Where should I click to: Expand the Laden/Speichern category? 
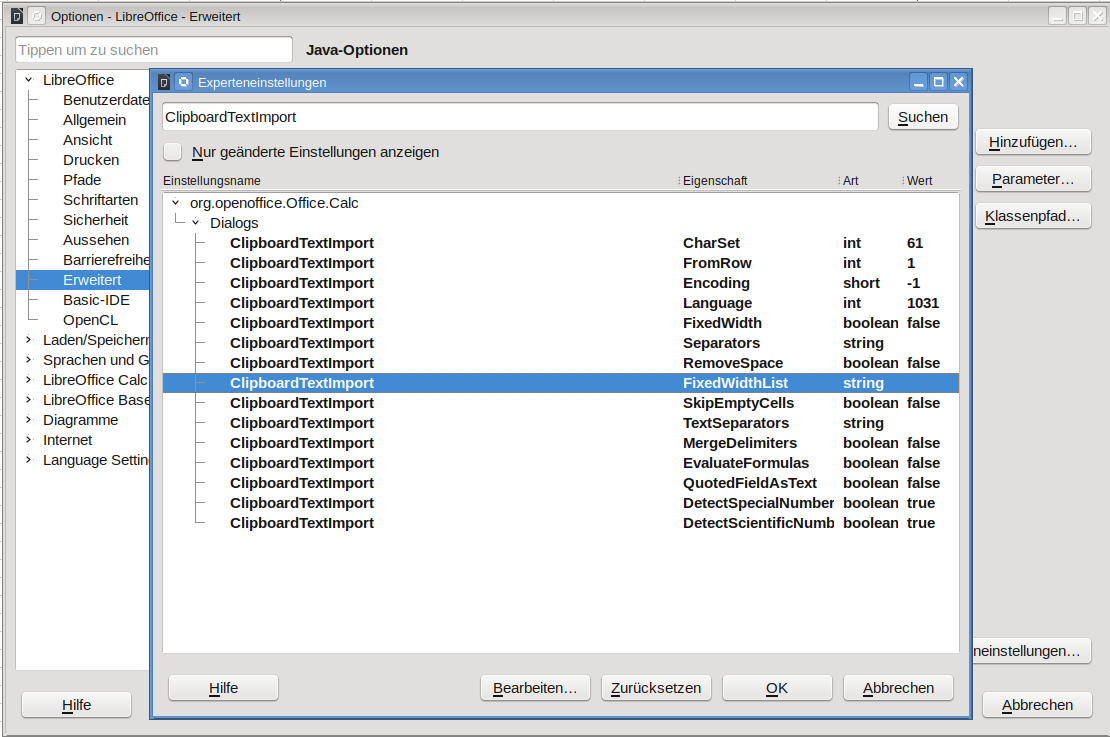(x=28, y=340)
